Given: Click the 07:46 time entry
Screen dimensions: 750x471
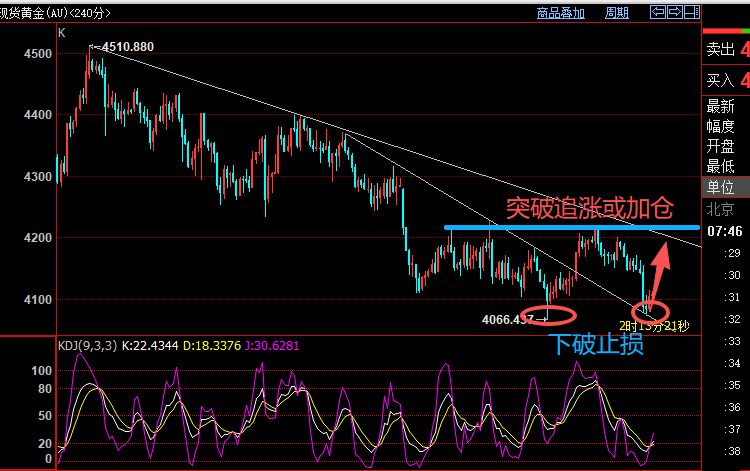Looking at the screenshot, I should [725, 231].
